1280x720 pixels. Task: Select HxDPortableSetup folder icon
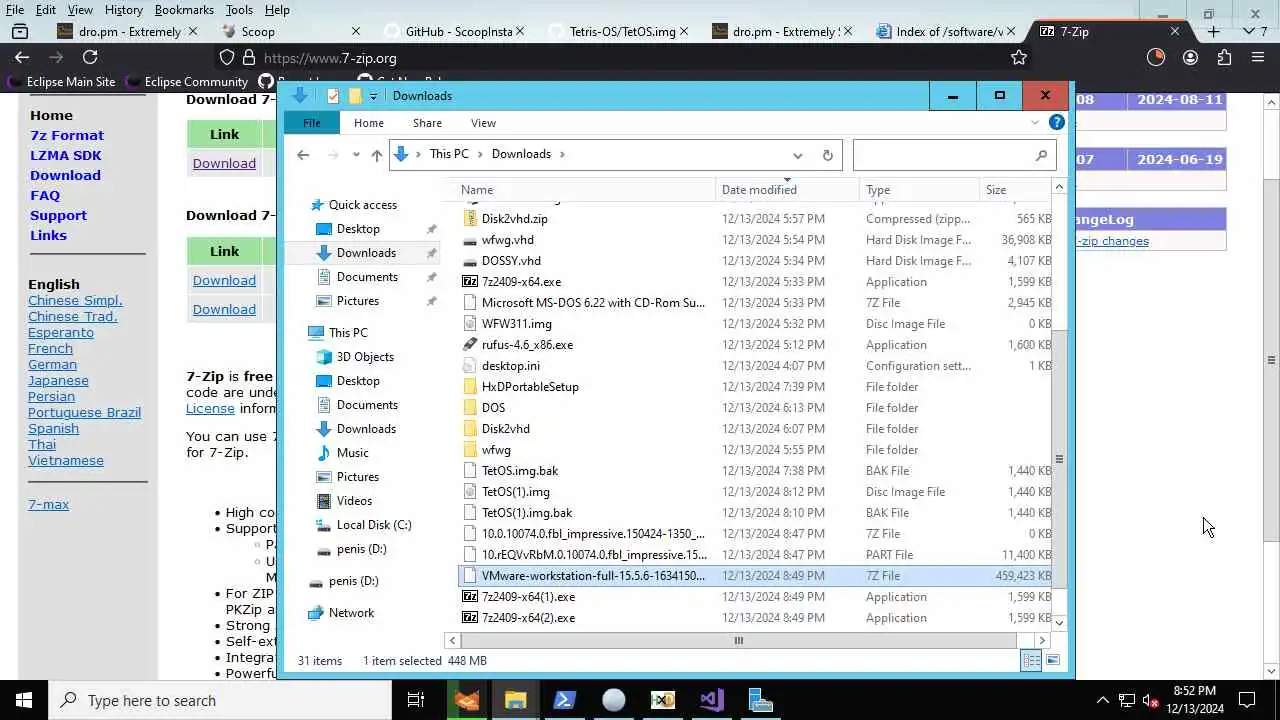(470, 387)
